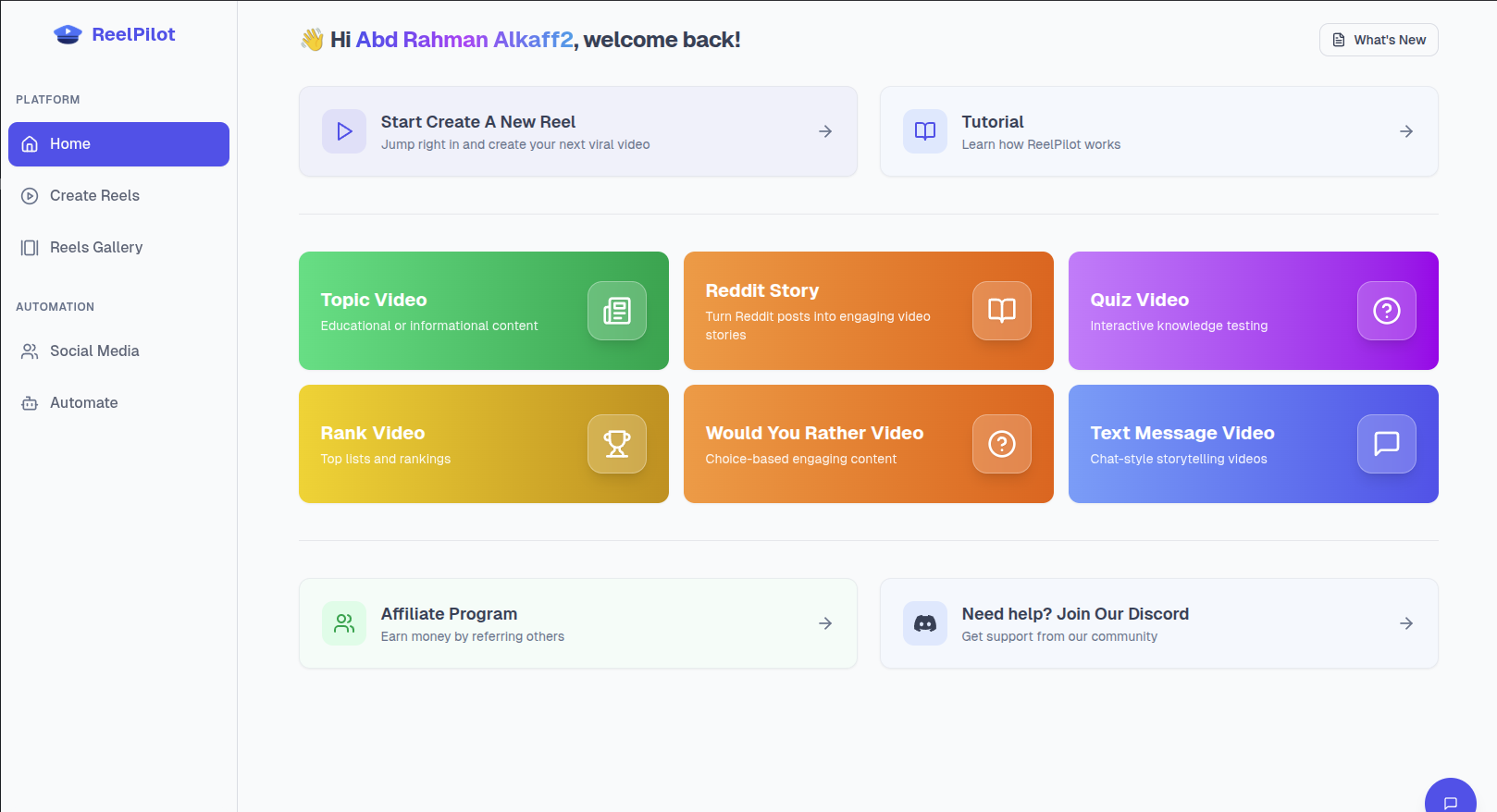This screenshot has width=1497, height=812.
Task: Click the Tutorial open-book icon
Action: (x=925, y=131)
